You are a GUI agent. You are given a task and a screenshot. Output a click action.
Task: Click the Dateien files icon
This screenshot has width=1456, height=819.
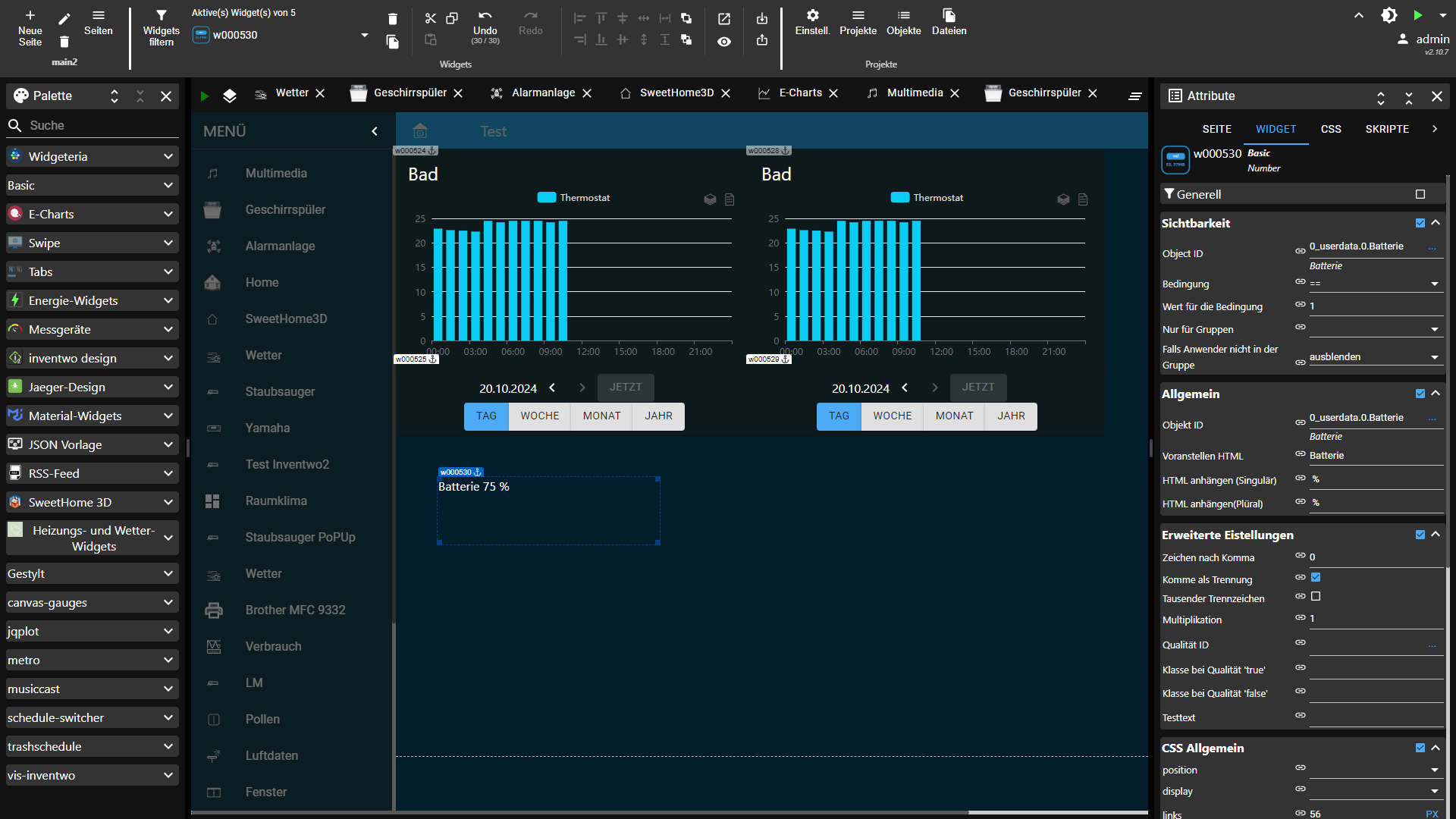[949, 15]
